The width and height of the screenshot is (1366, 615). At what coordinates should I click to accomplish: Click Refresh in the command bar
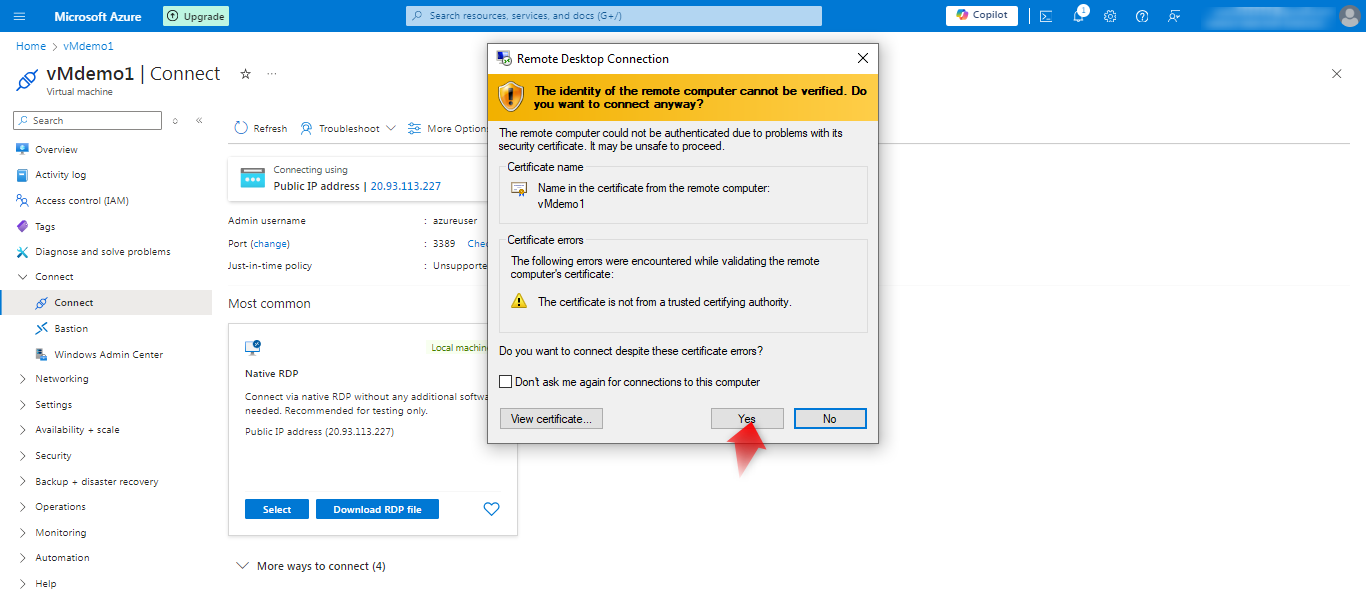click(260, 128)
